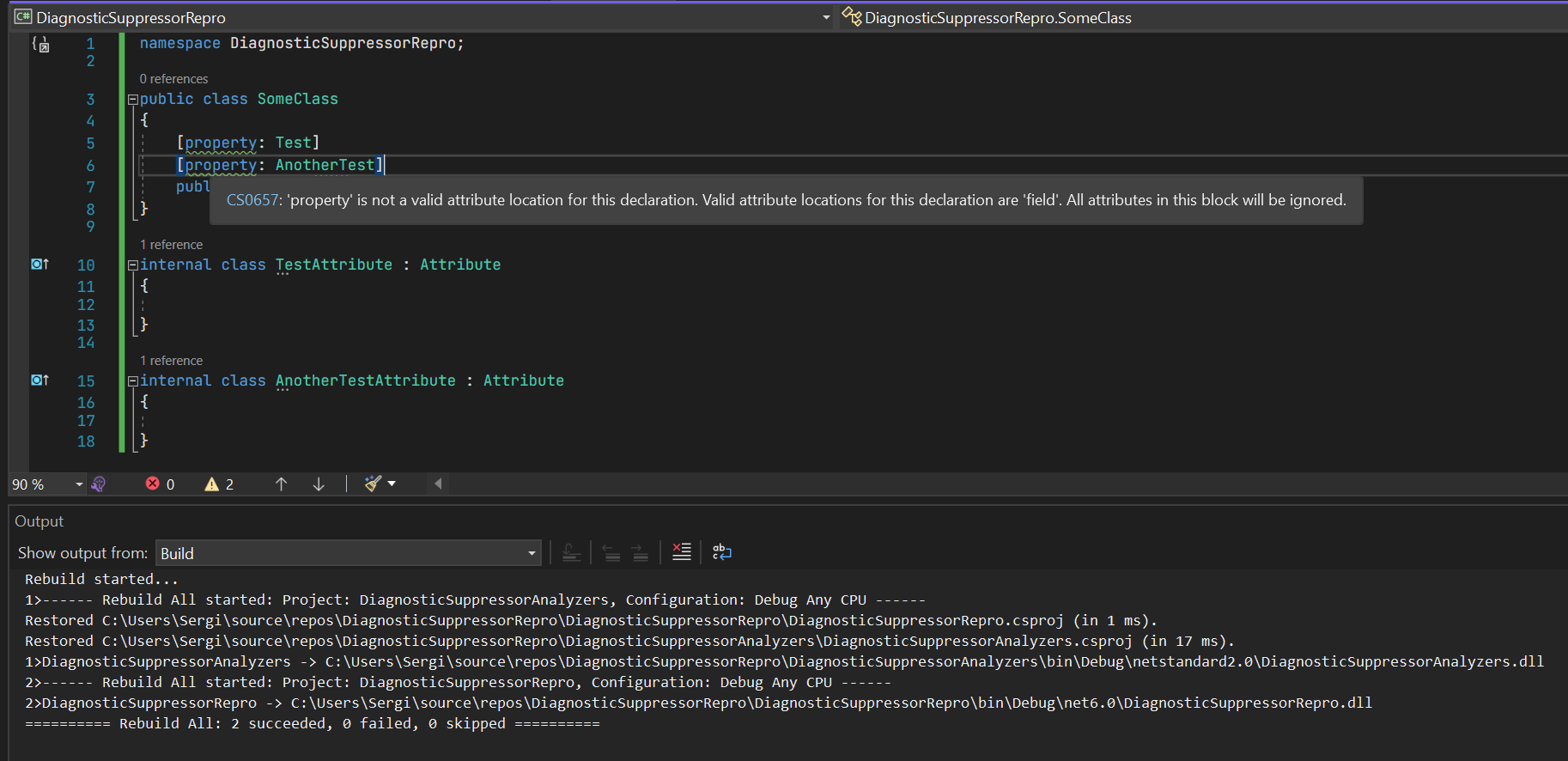
Task: Open Show output from Build combo box
Action: pyautogui.click(x=348, y=553)
